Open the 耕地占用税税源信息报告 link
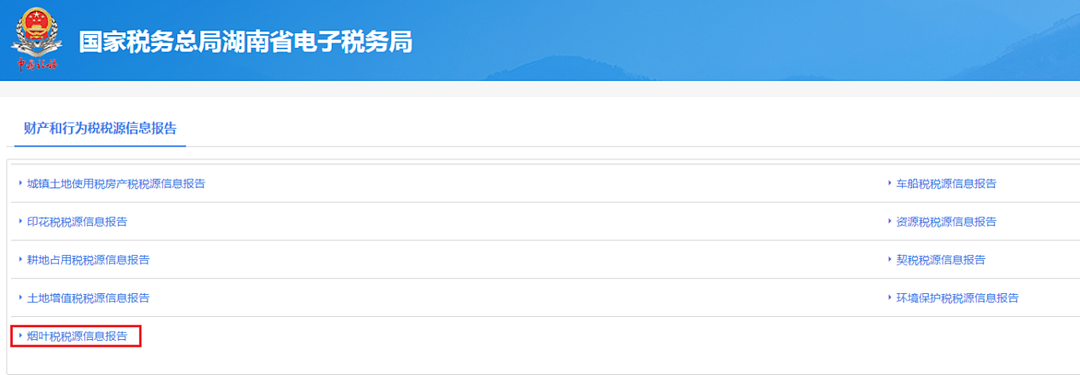Image resolution: width=1080 pixels, height=375 pixels. point(88,260)
